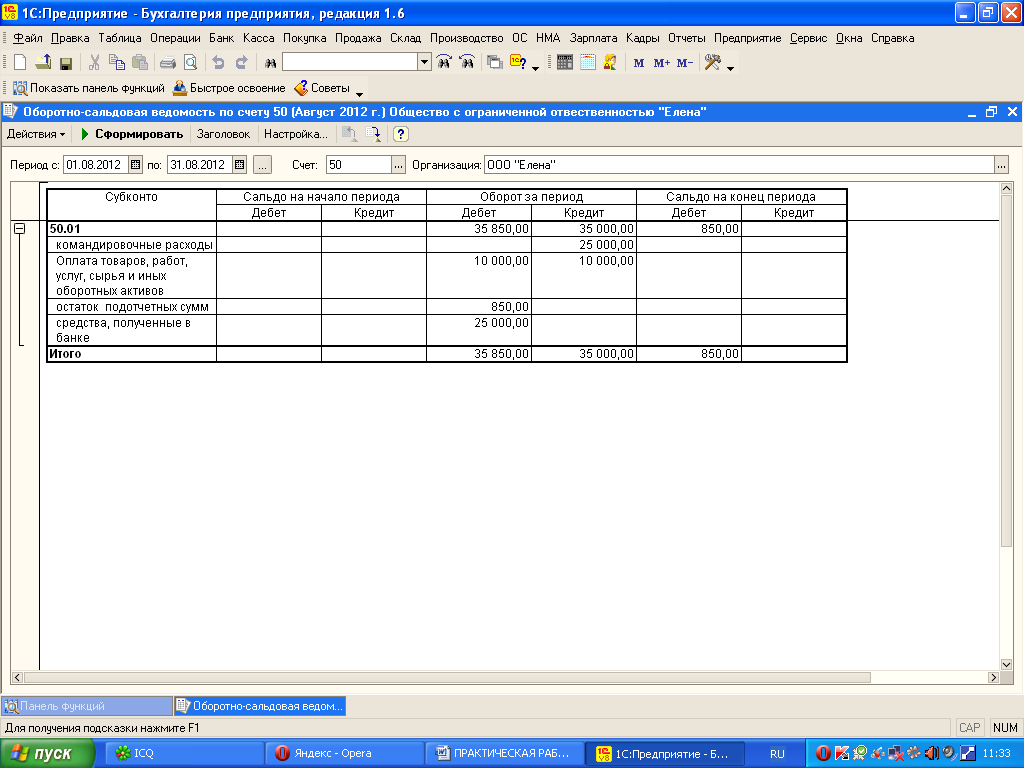Open the Счет account selection ellipsis button
Image resolution: width=1024 pixels, height=768 pixels.
398,165
